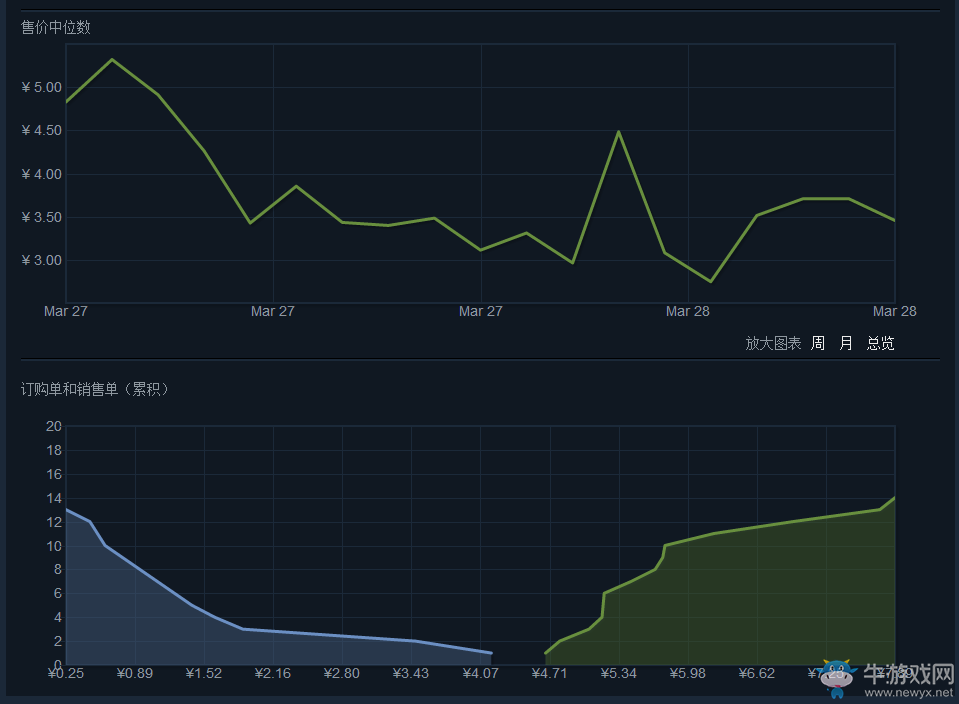
Task: Switch the chart zoom to 月 (month)
Action: pos(846,343)
